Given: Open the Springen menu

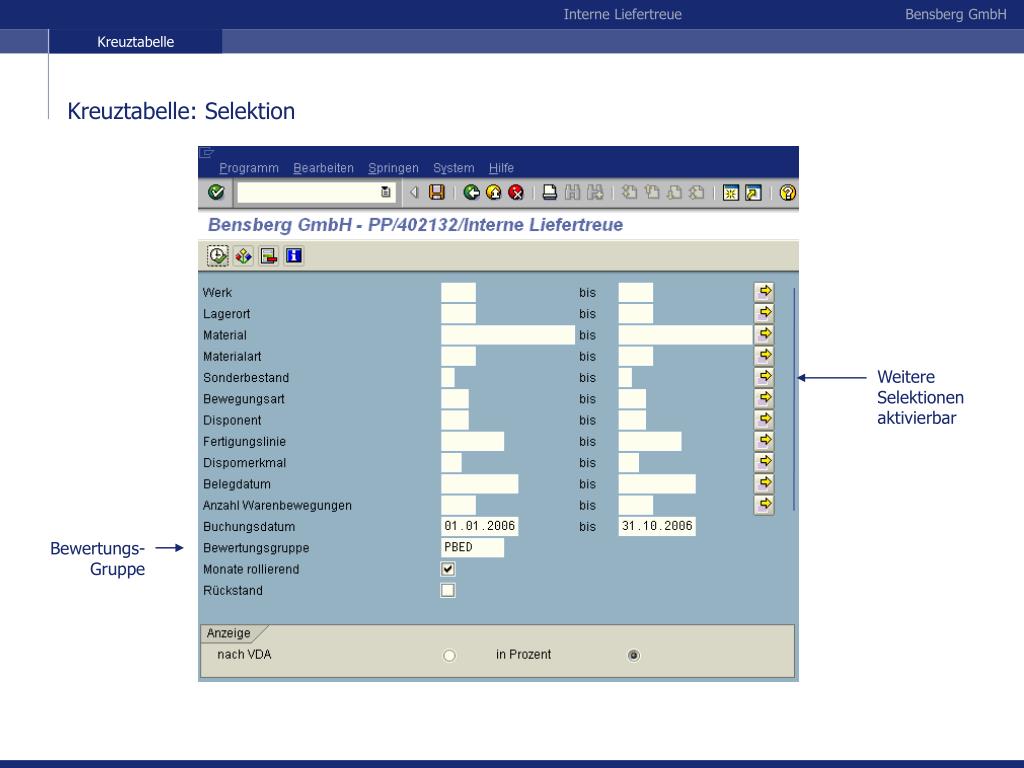Looking at the screenshot, I should tap(393, 168).
